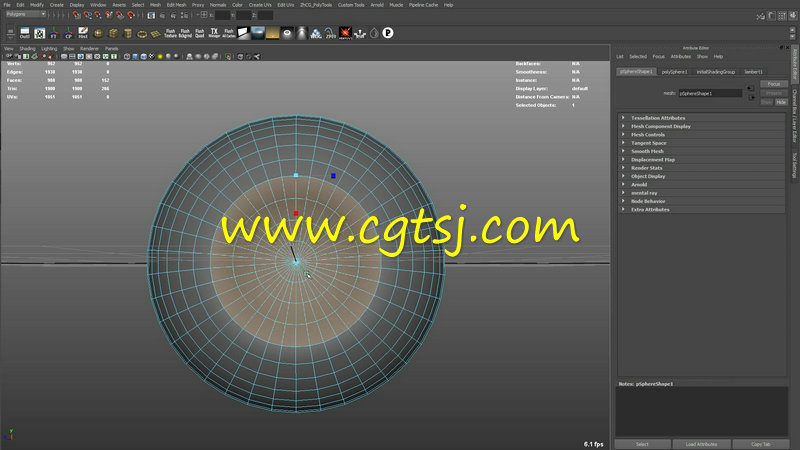
Task: Open the Shading menu in the viewport panel
Action: (28, 48)
